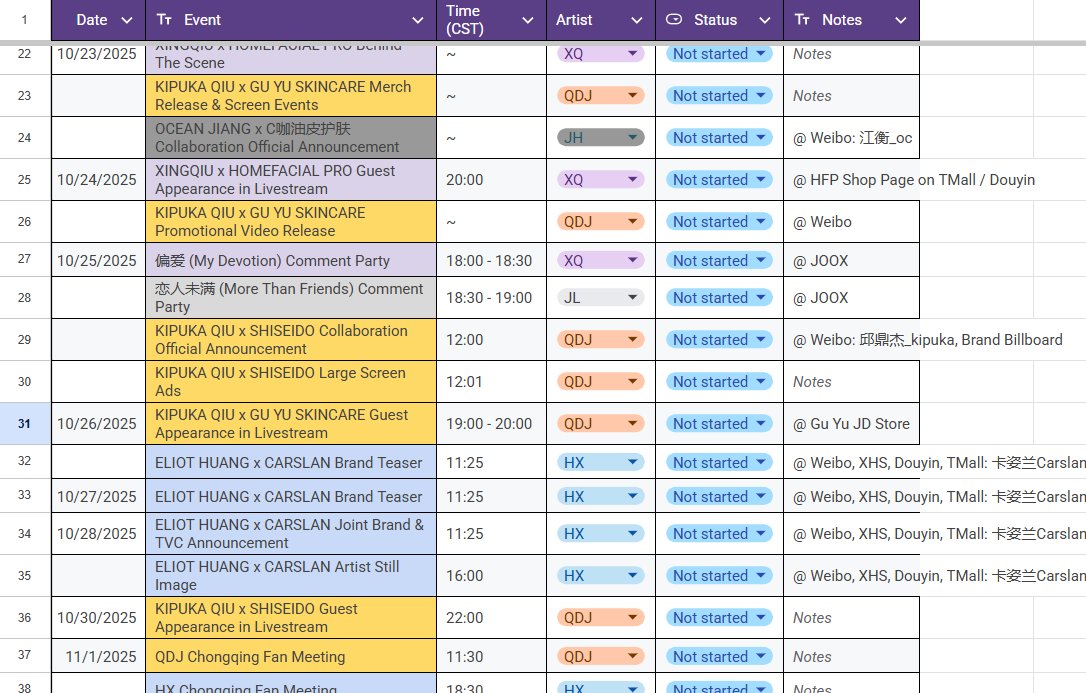The height and width of the screenshot is (693, 1086).
Task: Open Not started status chip in row 36
Action: click(719, 618)
